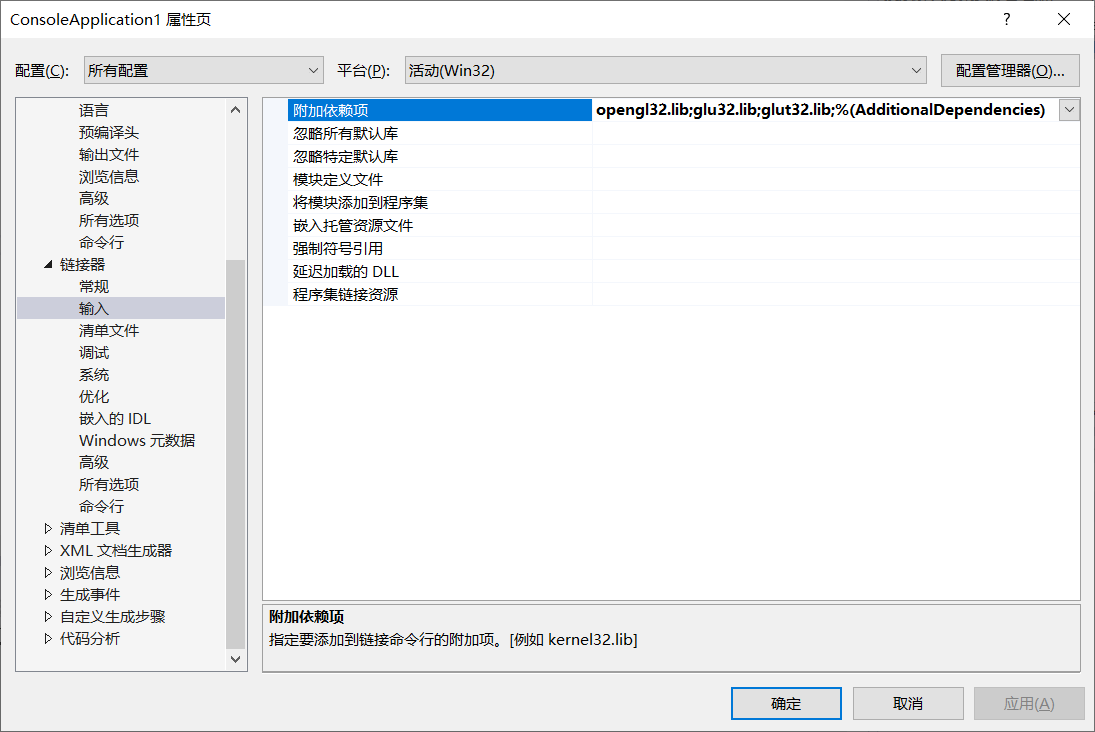Open the 附加依赖项 value dropdown arrow
Viewport: 1095px width, 732px height.
pos(1069,110)
